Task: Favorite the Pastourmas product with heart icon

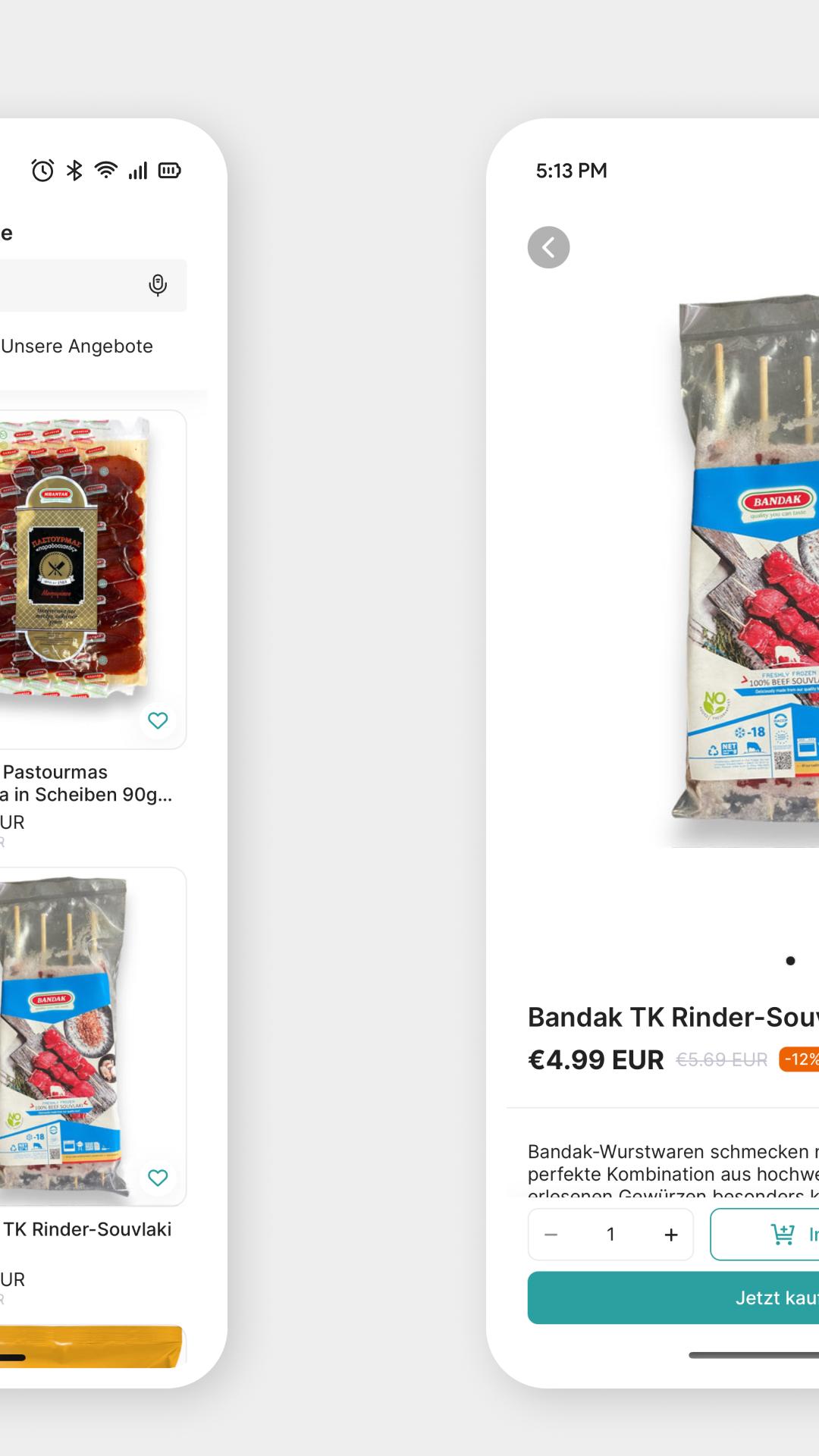Action: point(158,720)
